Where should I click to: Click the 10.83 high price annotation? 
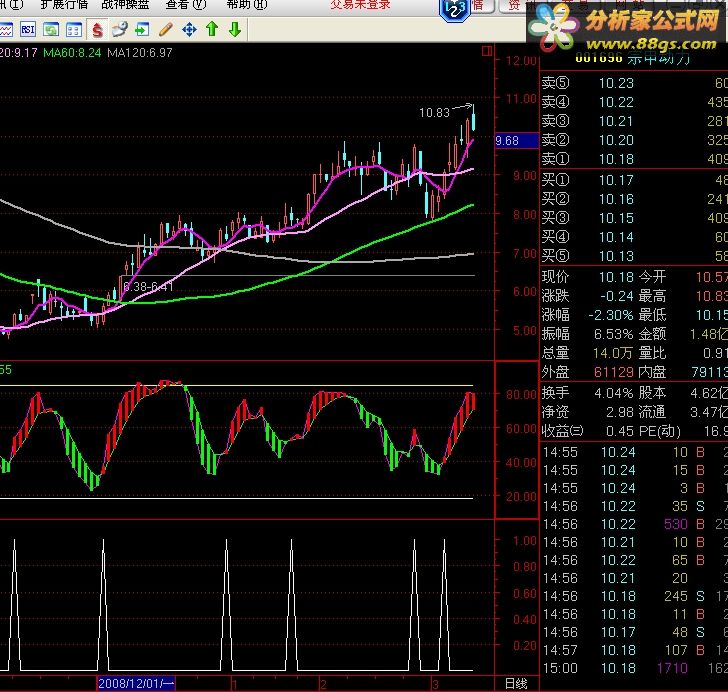pyautogui.click(x=435, y=112)
